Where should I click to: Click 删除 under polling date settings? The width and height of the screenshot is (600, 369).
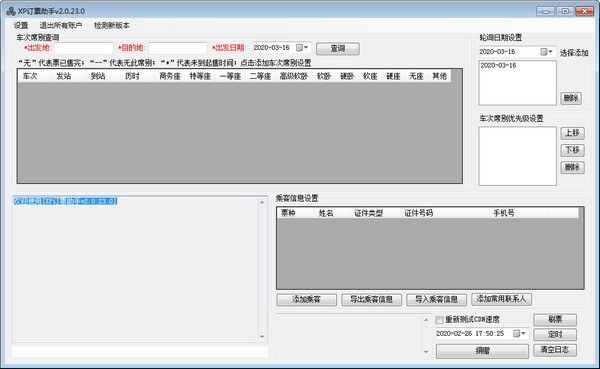pos(571,98)
